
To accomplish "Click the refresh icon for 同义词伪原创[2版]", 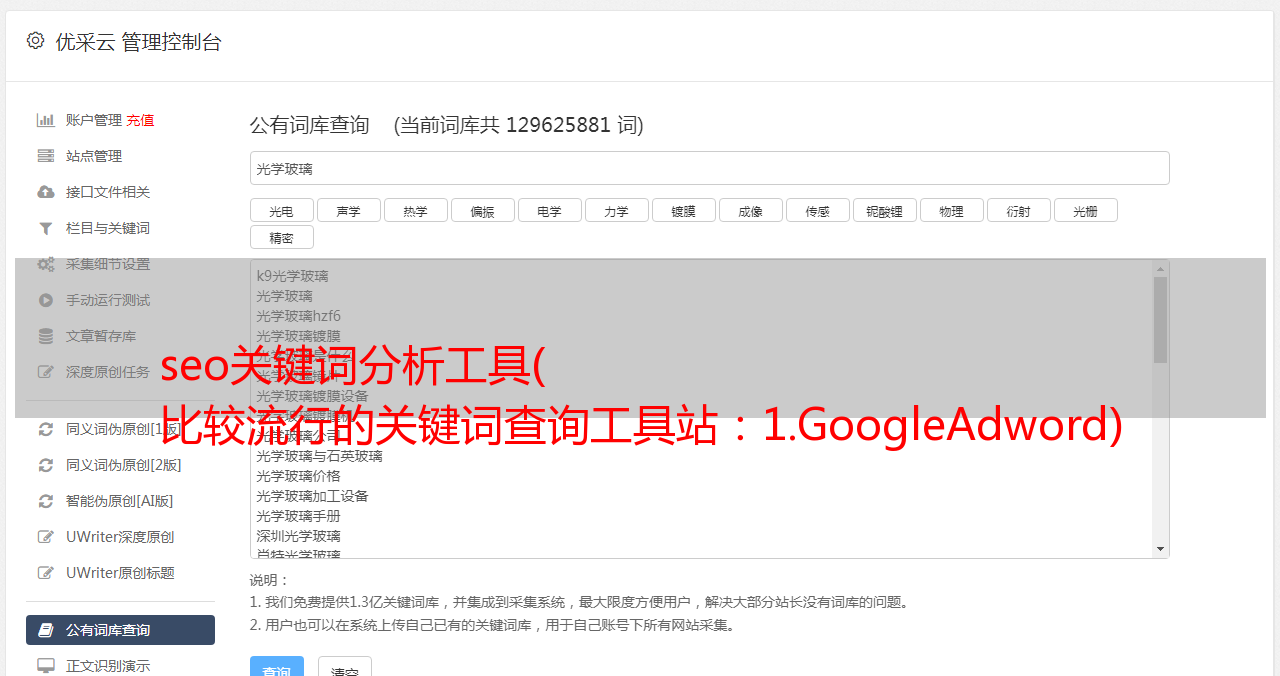I will (46, 465).
